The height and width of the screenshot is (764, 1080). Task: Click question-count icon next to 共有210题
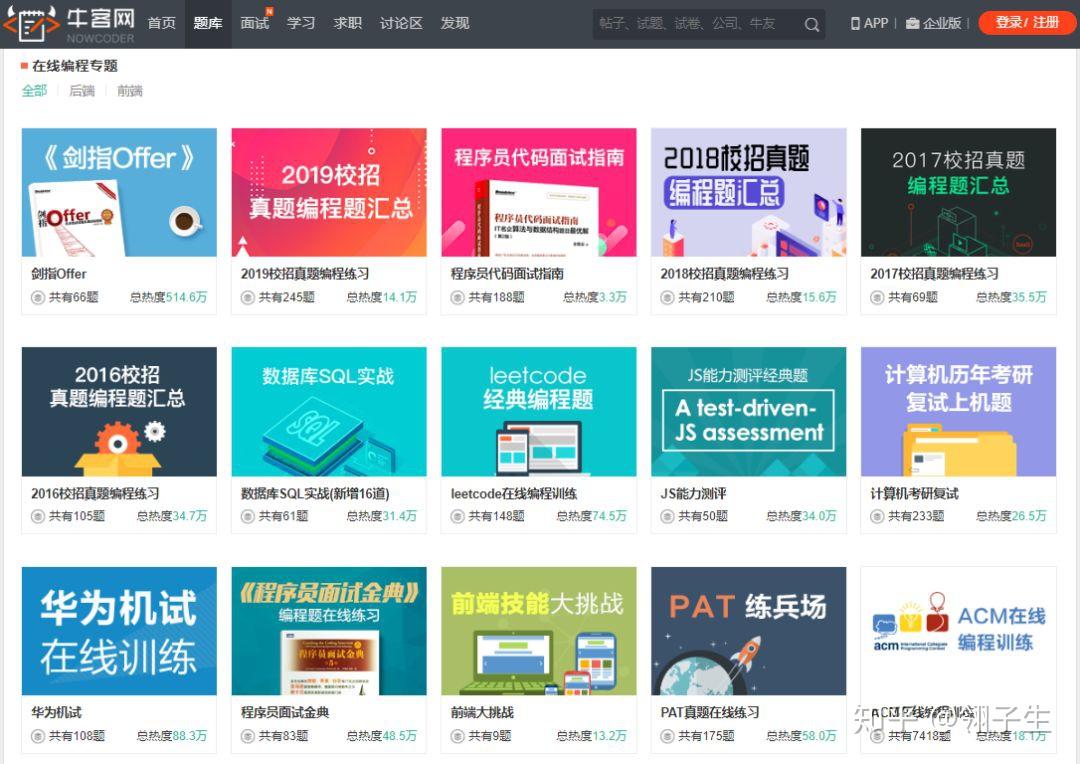[667, 298]
